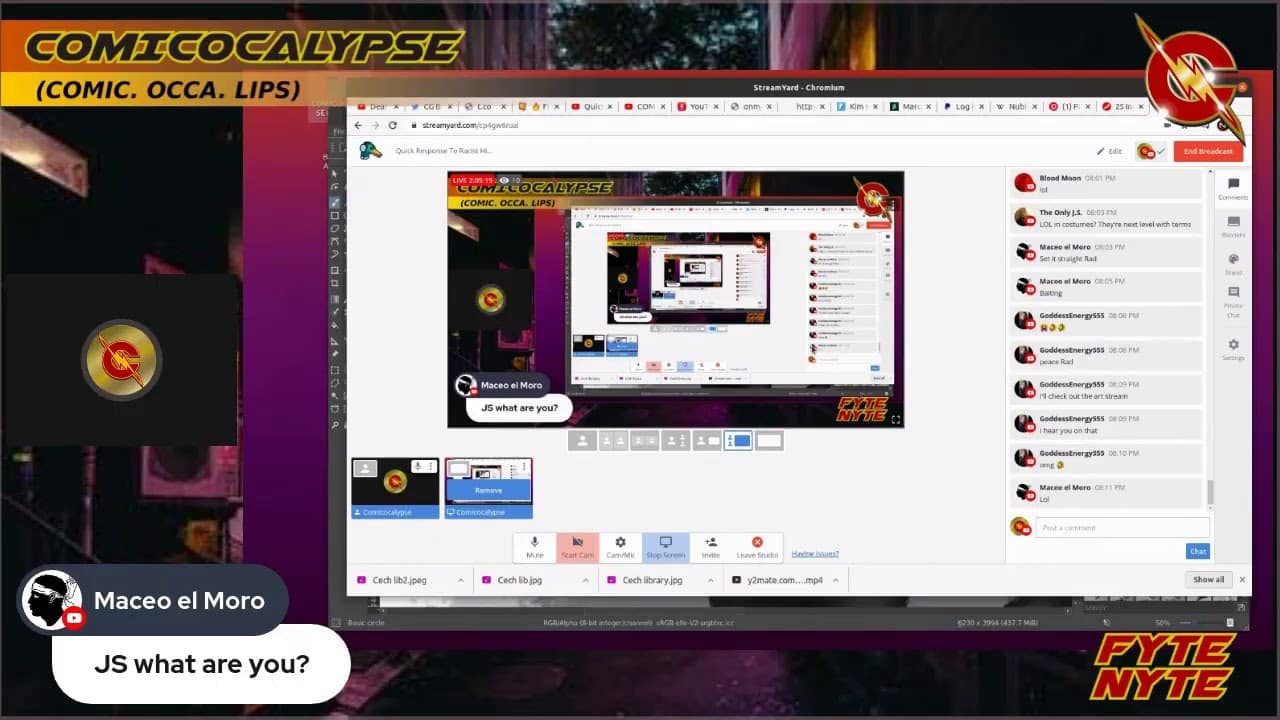
Task: Switch to the Settings sidebar tab
Action: 1233,349
